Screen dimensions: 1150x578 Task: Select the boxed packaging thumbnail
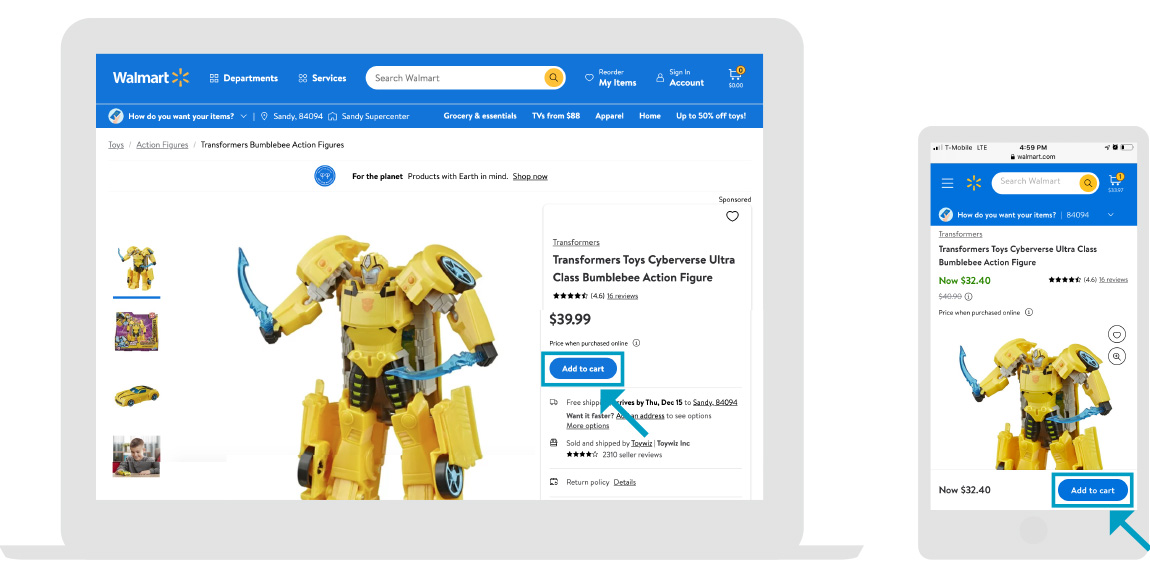click(136, 332)
